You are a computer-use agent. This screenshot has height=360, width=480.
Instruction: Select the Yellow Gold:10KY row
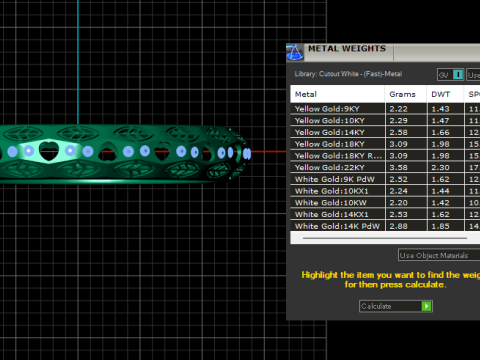point(385,120)
